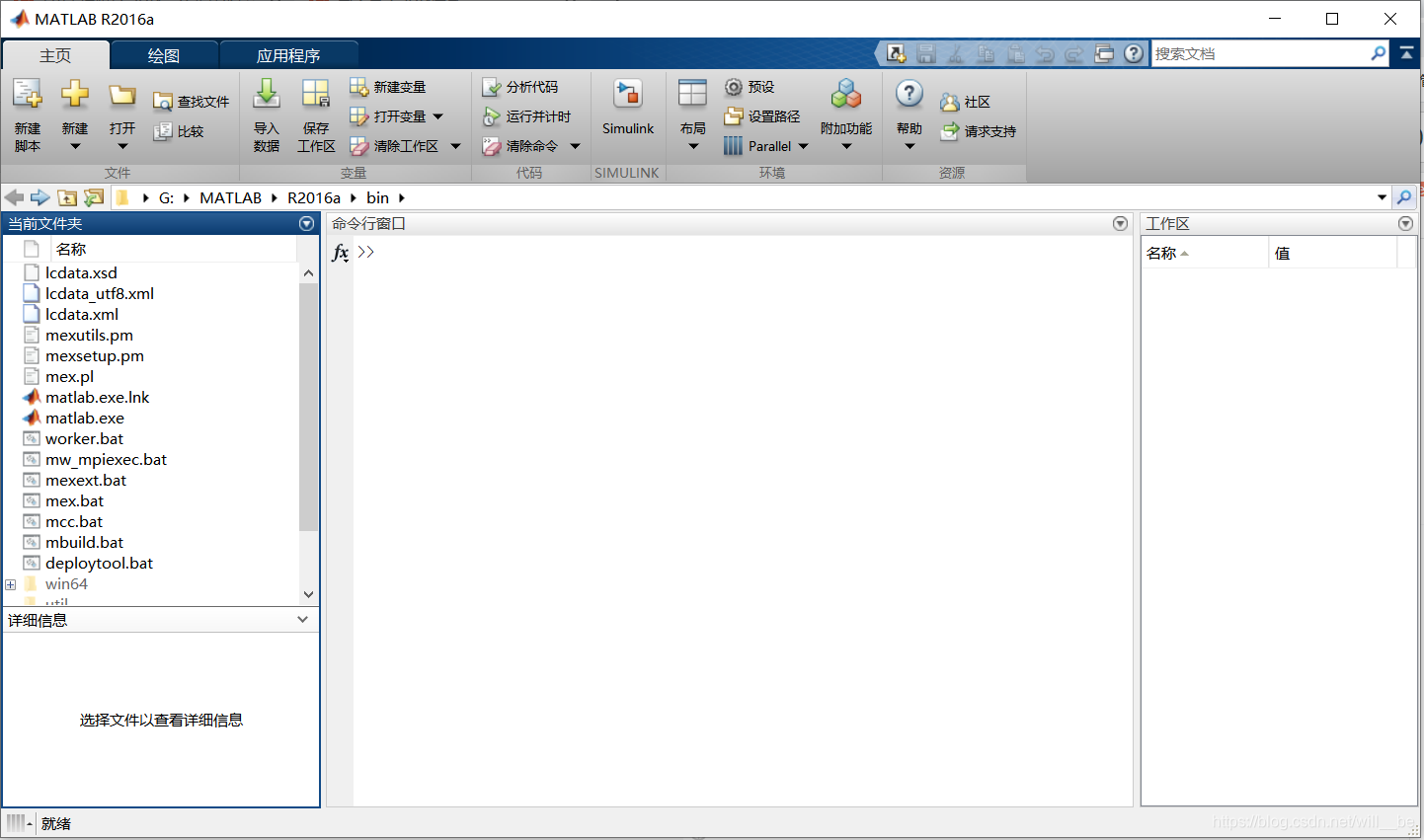This screenshot has height=840, width=1424.
Task: Select the file matlab.exe.lnk
Action: (x=97, y=398)
